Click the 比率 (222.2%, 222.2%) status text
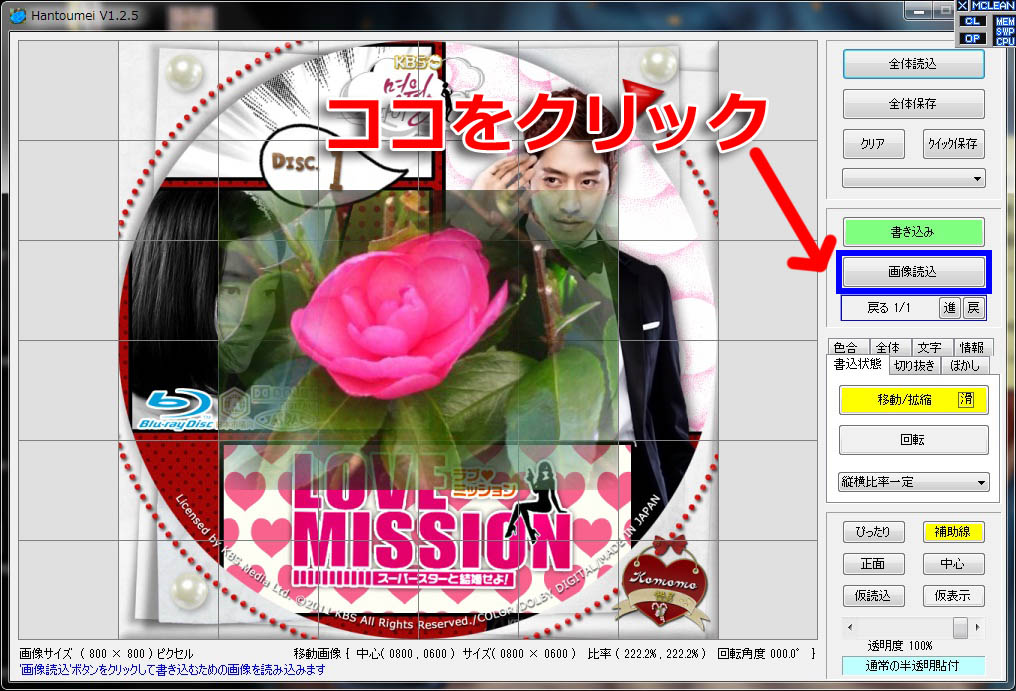The image size is (1016, 691). 646,653
